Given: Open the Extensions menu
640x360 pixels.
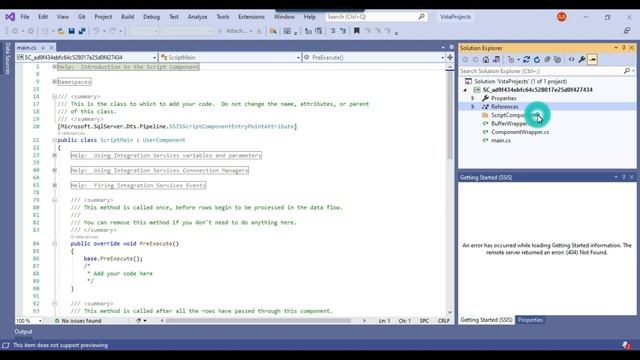Looking at the screenshot, I should coord(251,17).
